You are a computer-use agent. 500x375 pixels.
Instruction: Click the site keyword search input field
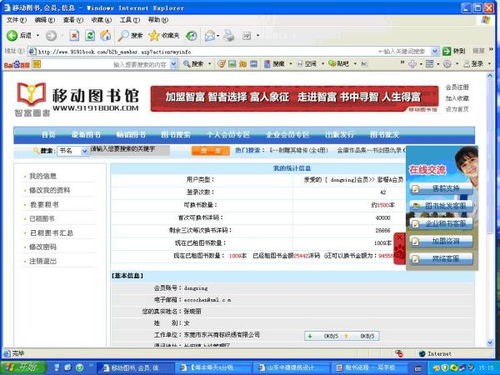(x=130, y=151)
